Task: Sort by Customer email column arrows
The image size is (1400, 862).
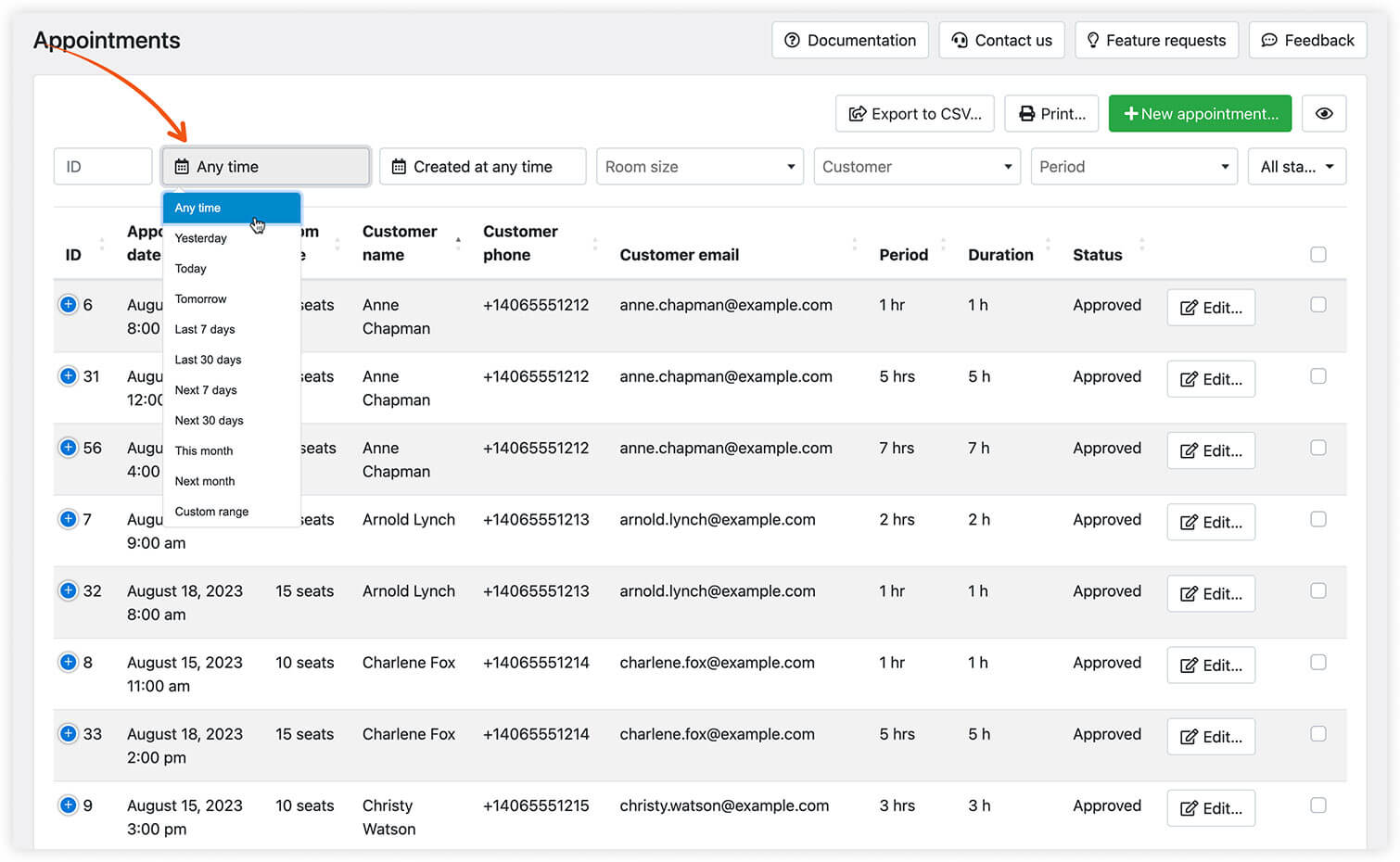Action: (854, 244)
